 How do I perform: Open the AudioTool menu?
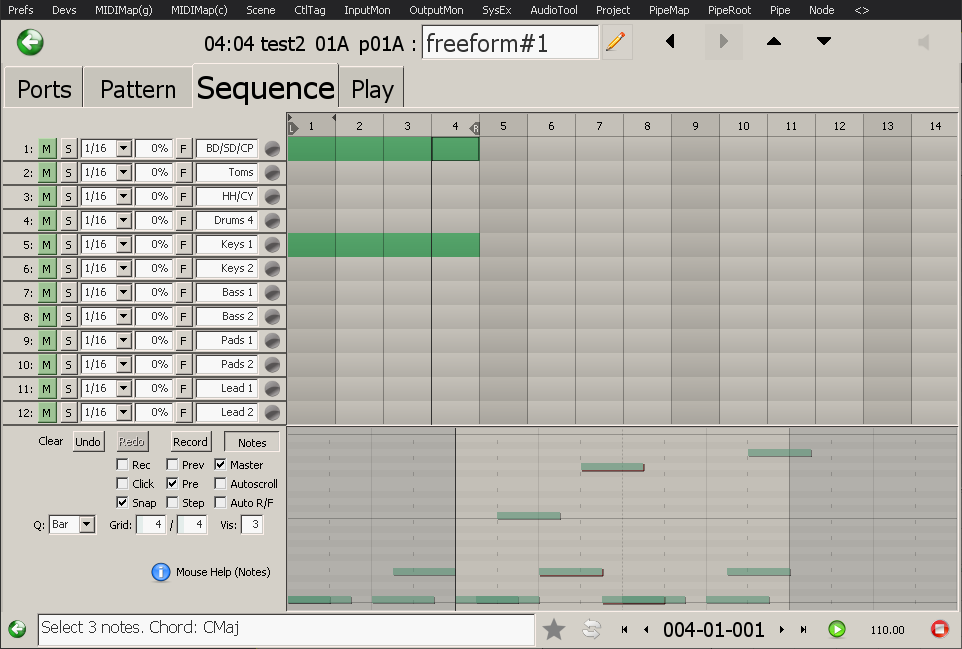pyautogui.click(x=553, y=10)
